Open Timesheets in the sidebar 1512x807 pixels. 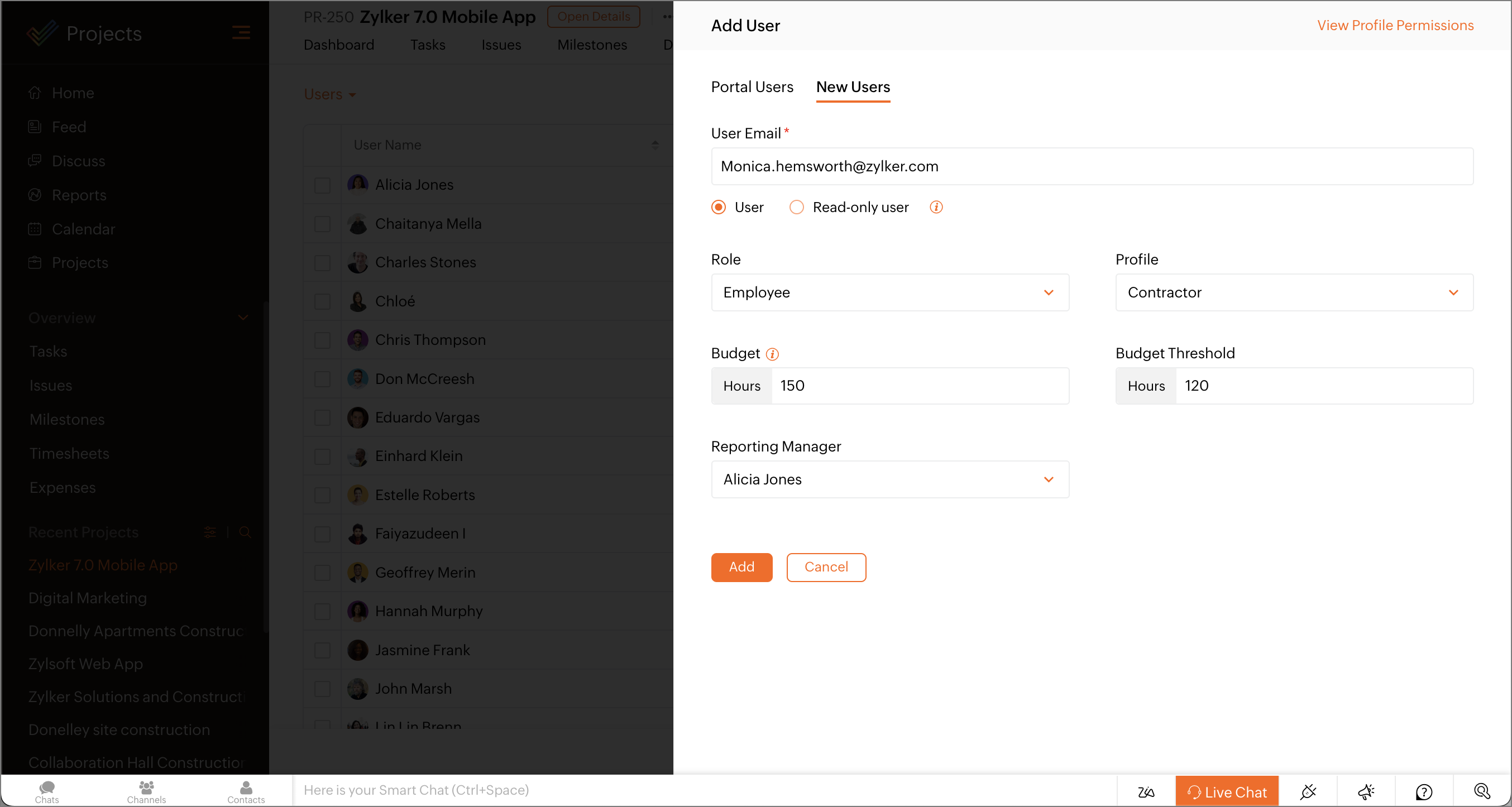click(x=69, y=453)
